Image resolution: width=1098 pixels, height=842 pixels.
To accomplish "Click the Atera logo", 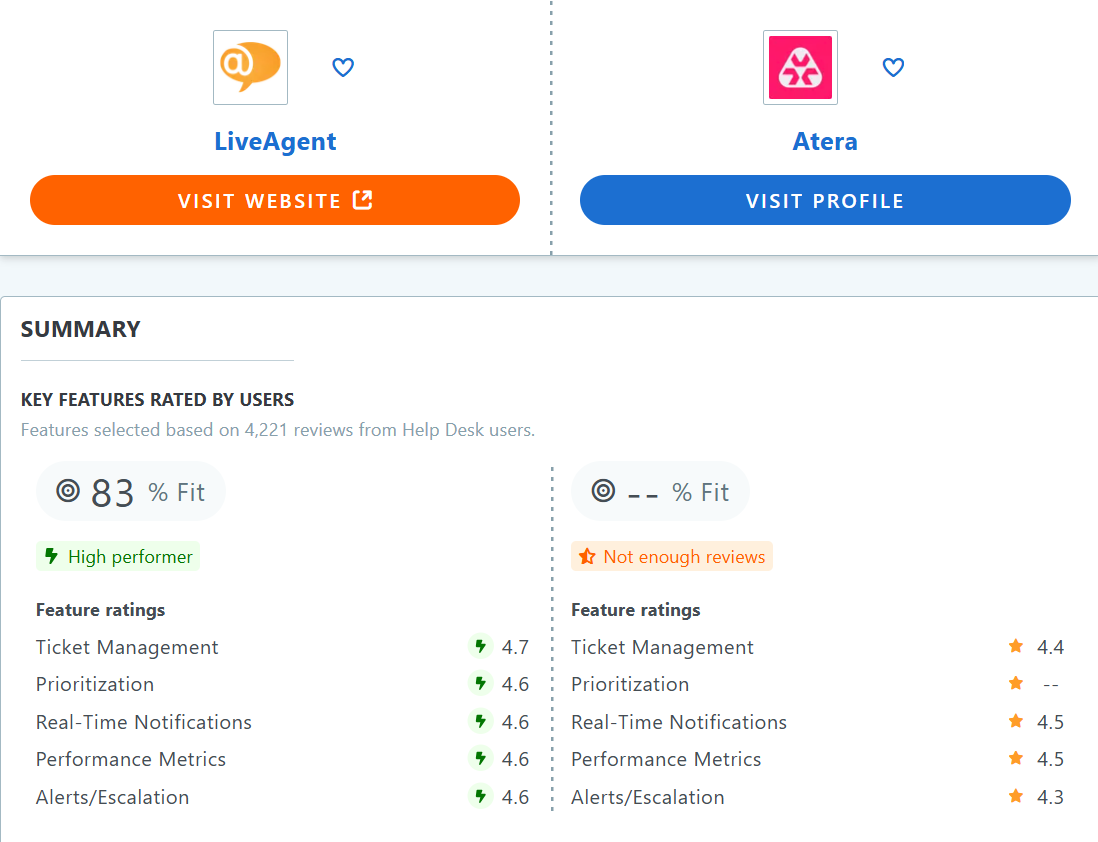I will pos(800,67).
